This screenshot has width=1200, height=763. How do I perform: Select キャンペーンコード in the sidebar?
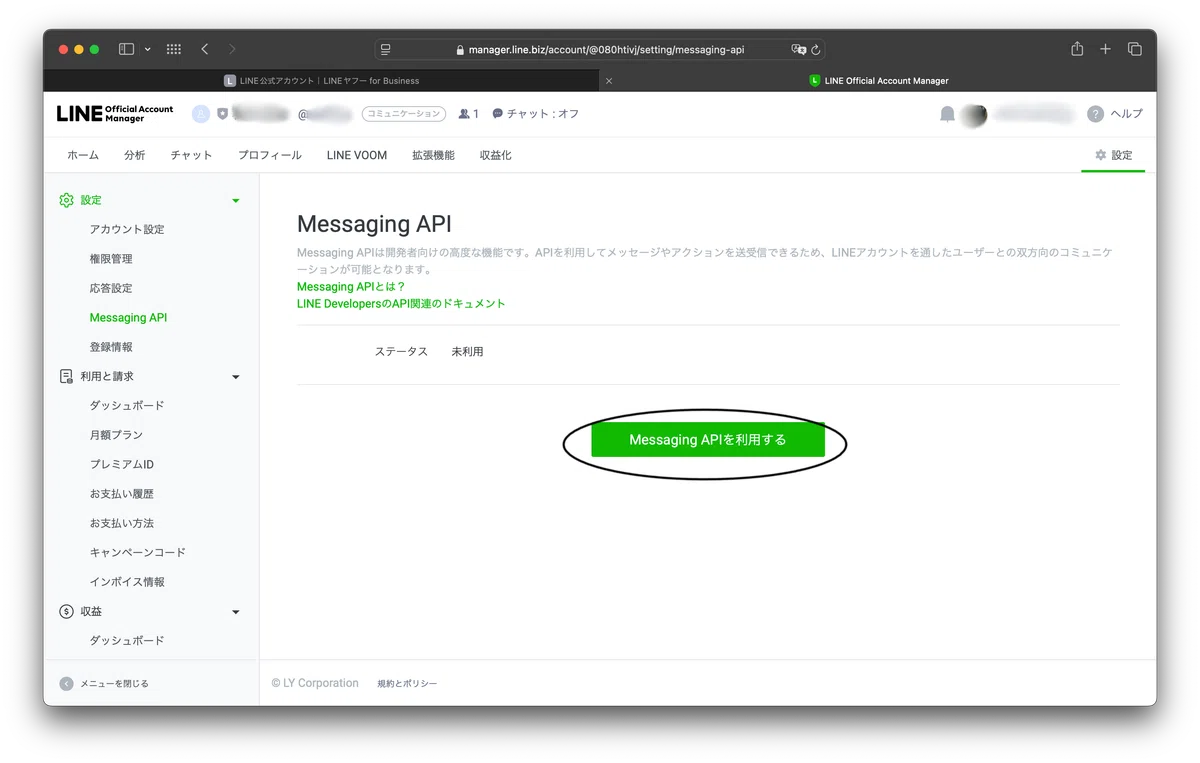click(138, 552)
